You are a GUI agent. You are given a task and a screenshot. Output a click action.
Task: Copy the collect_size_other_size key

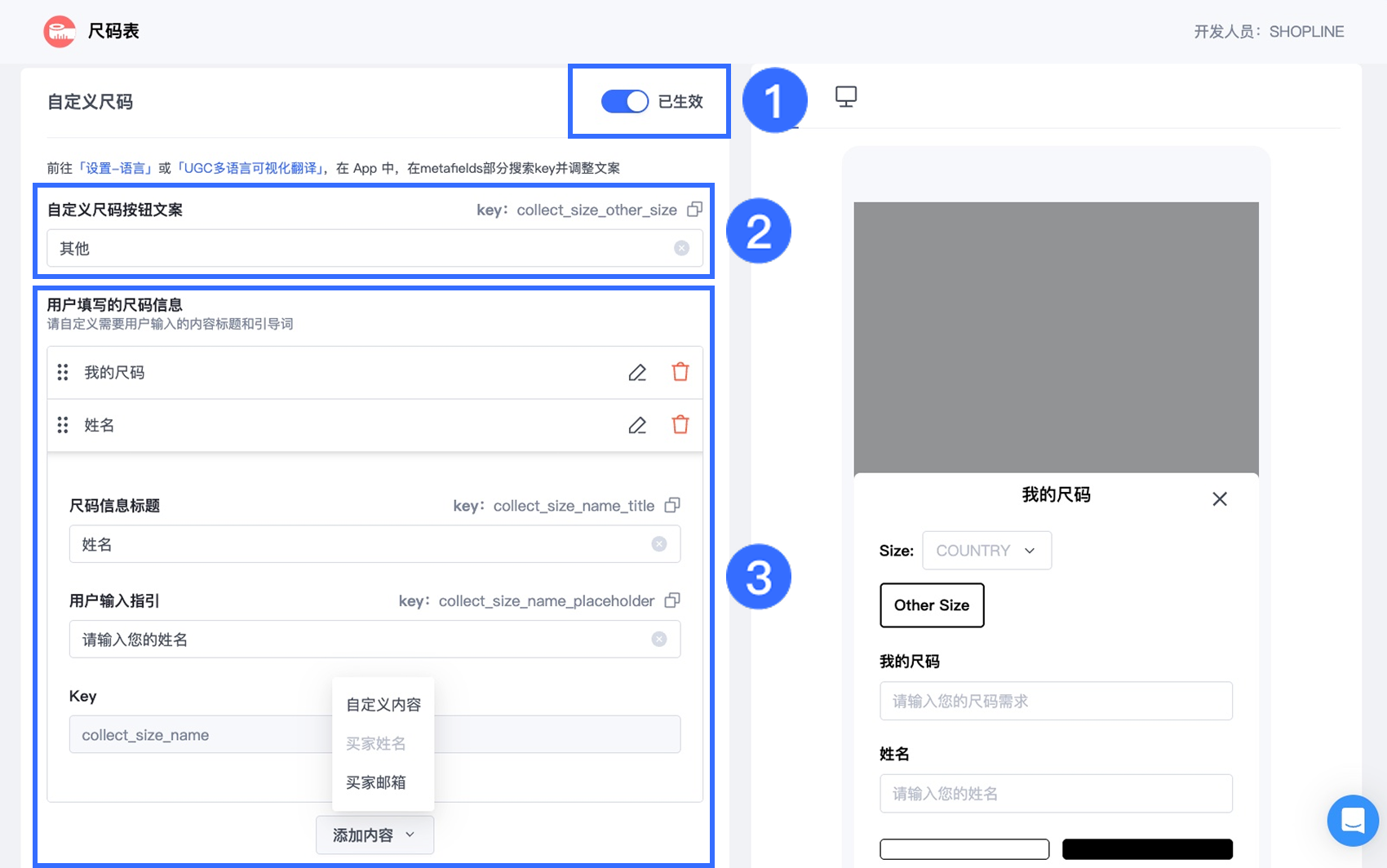click(694, 210)
